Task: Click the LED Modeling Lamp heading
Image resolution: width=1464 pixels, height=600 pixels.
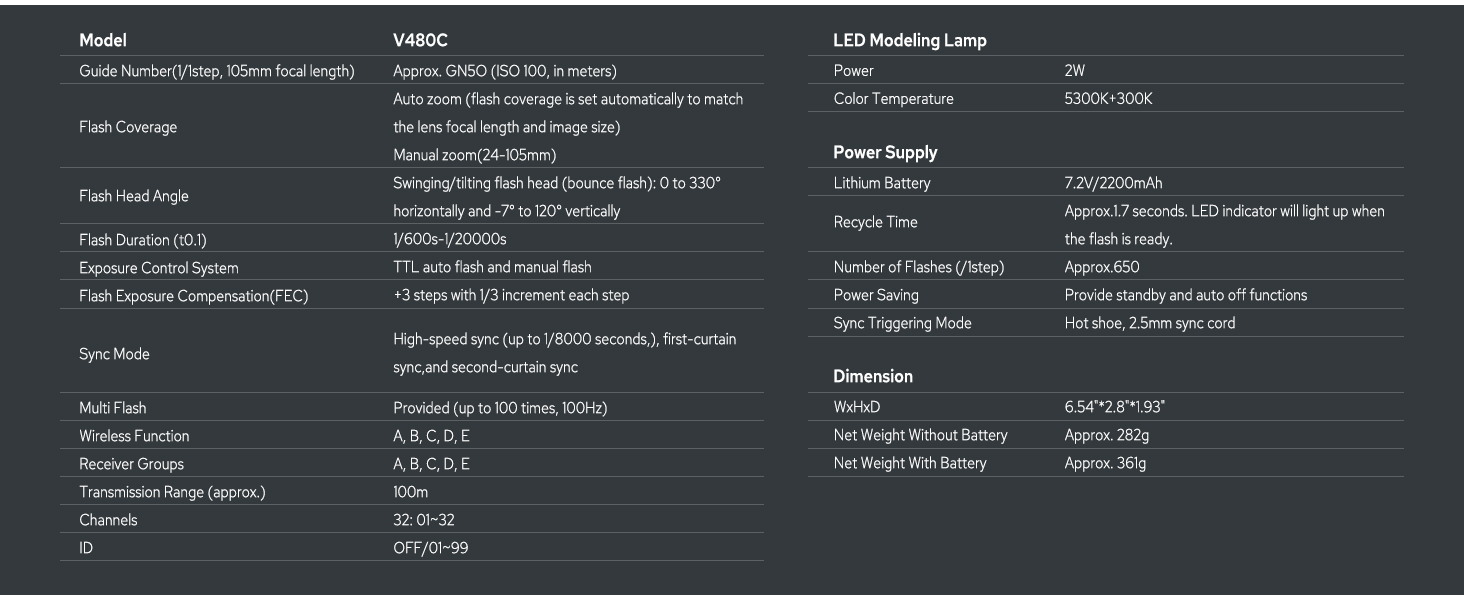Action: [x=909, y=41]
